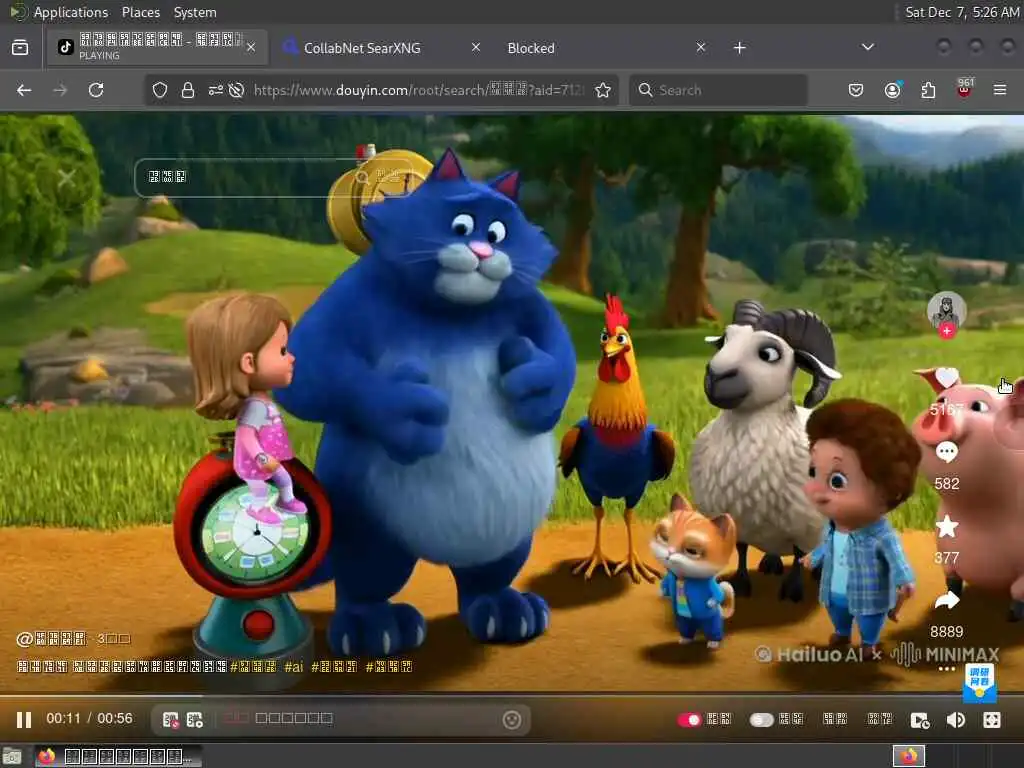Click the 8889 share count
Screen dimensions: 1024x768
946,632
